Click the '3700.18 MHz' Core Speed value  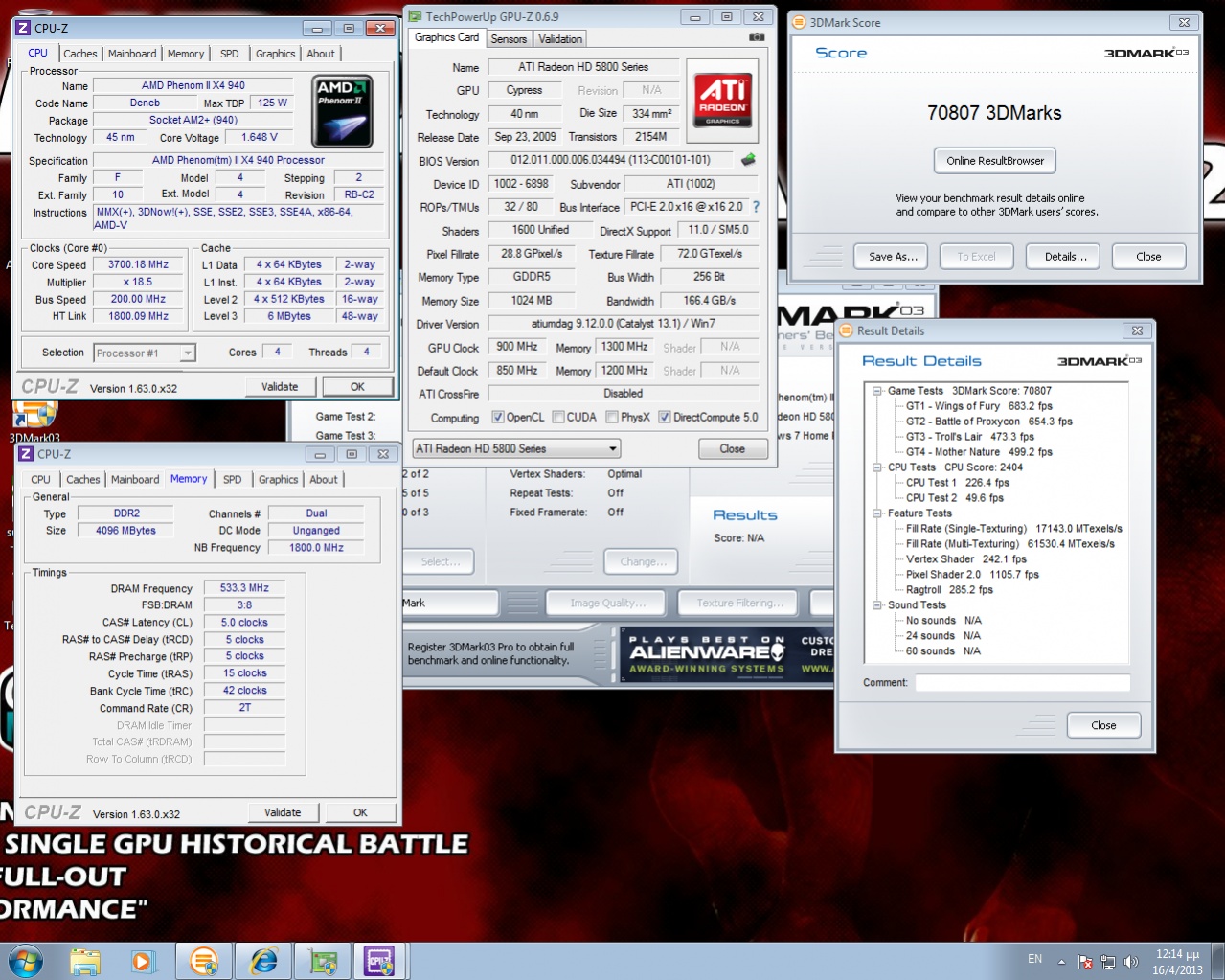pyautogui.click(x=139, y=264)
